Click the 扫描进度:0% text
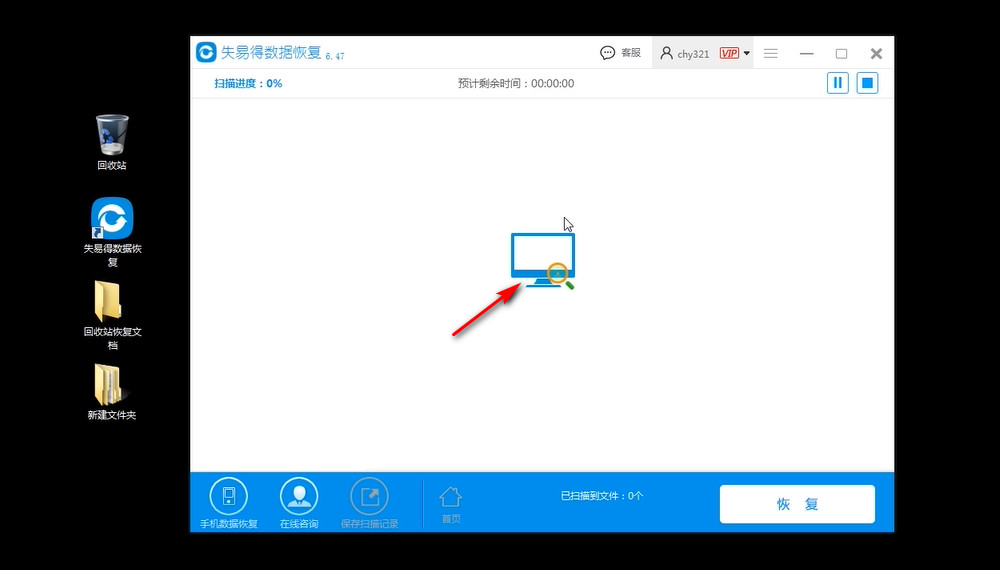 pyautogui.click(x=248, y=84)
